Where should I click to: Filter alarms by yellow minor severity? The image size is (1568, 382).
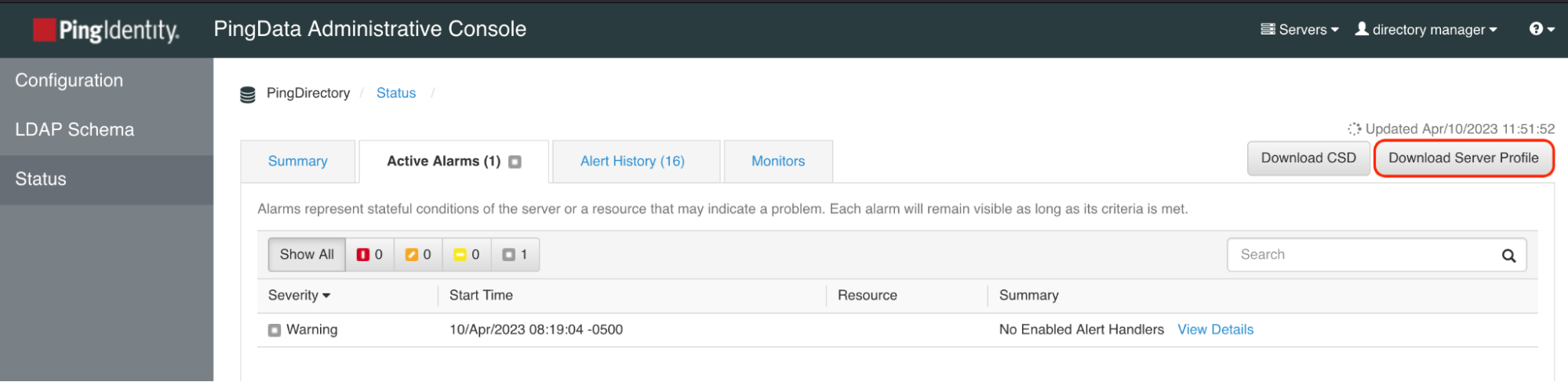click(x=467, y=255)
